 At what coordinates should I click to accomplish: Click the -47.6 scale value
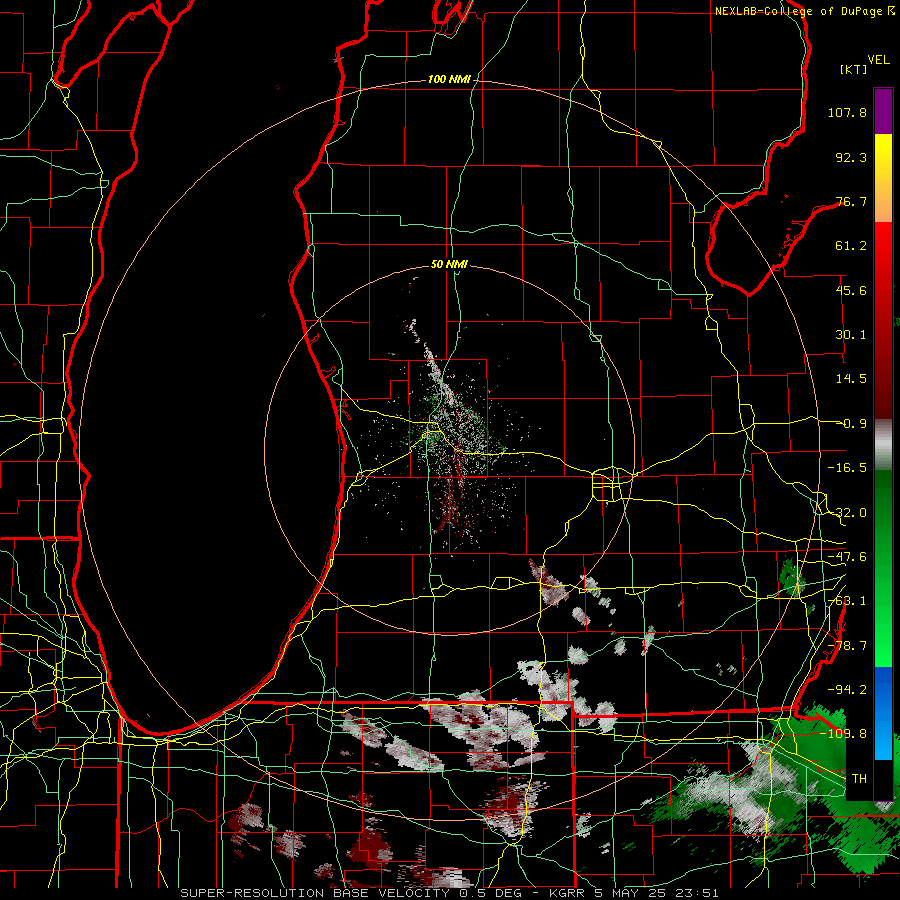coord(847,557)
